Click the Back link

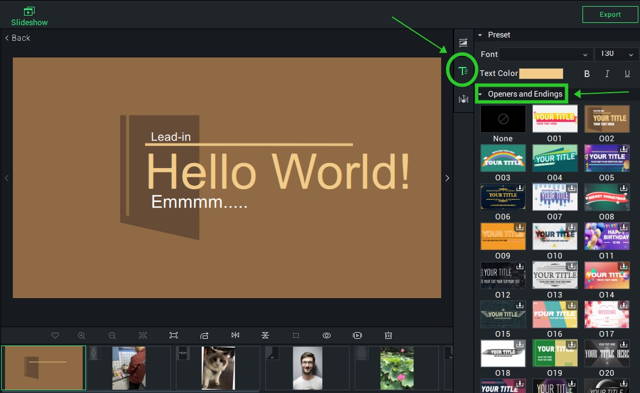click(18, 38)
